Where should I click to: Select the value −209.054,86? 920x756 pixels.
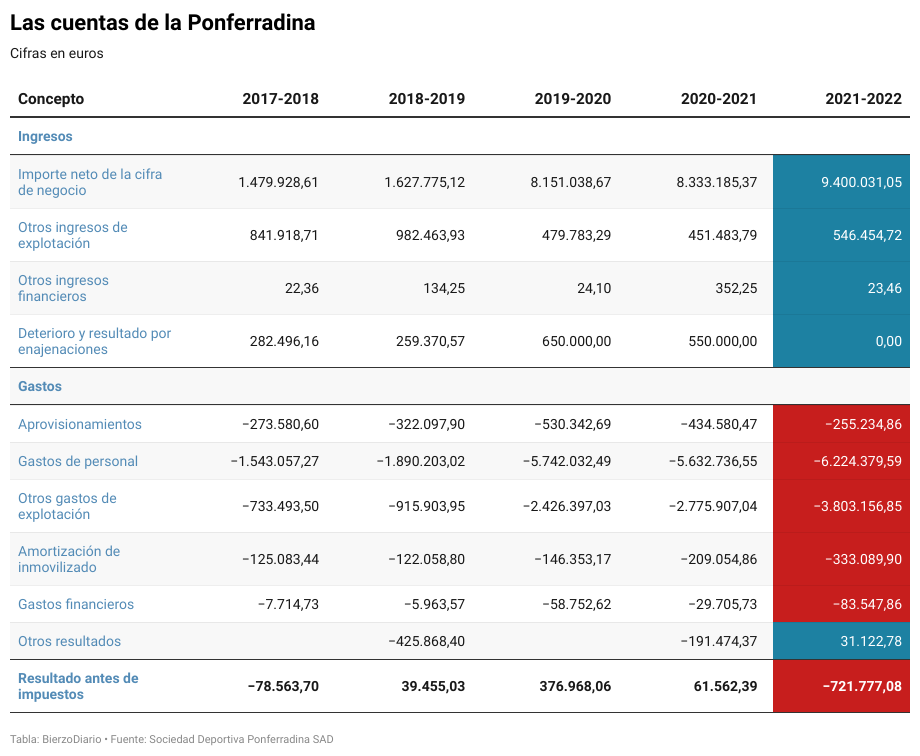719,559
